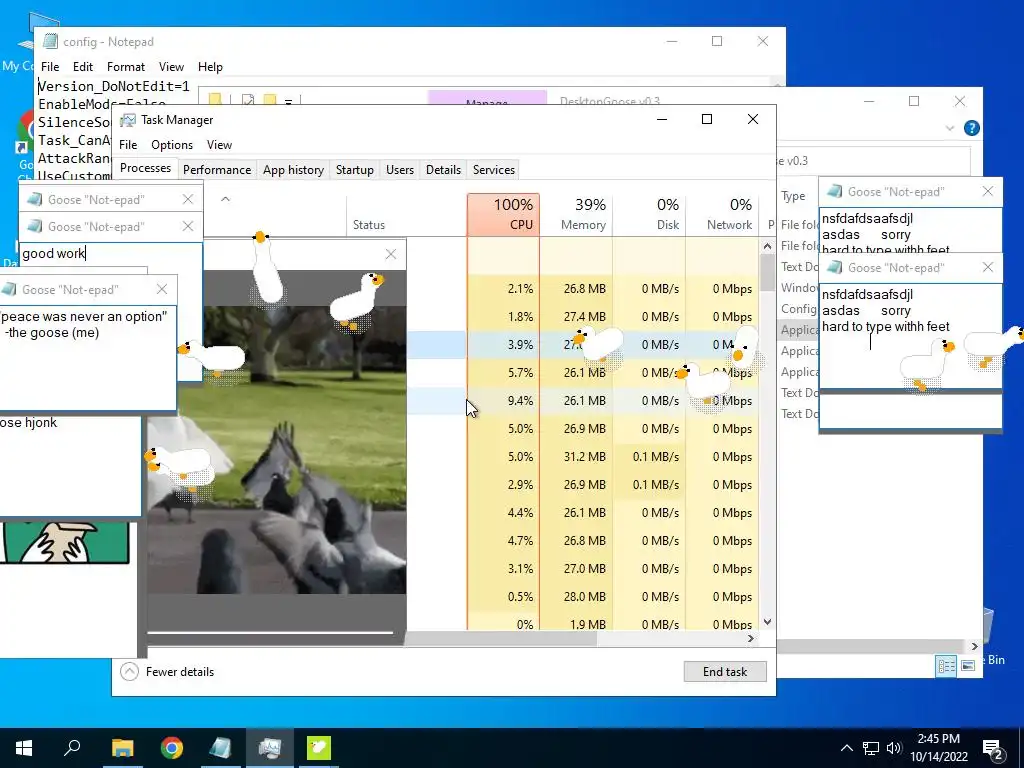
Task: Select the Task Manager taskbar icon
Action: pyautogui.click(x=270, y=748)
